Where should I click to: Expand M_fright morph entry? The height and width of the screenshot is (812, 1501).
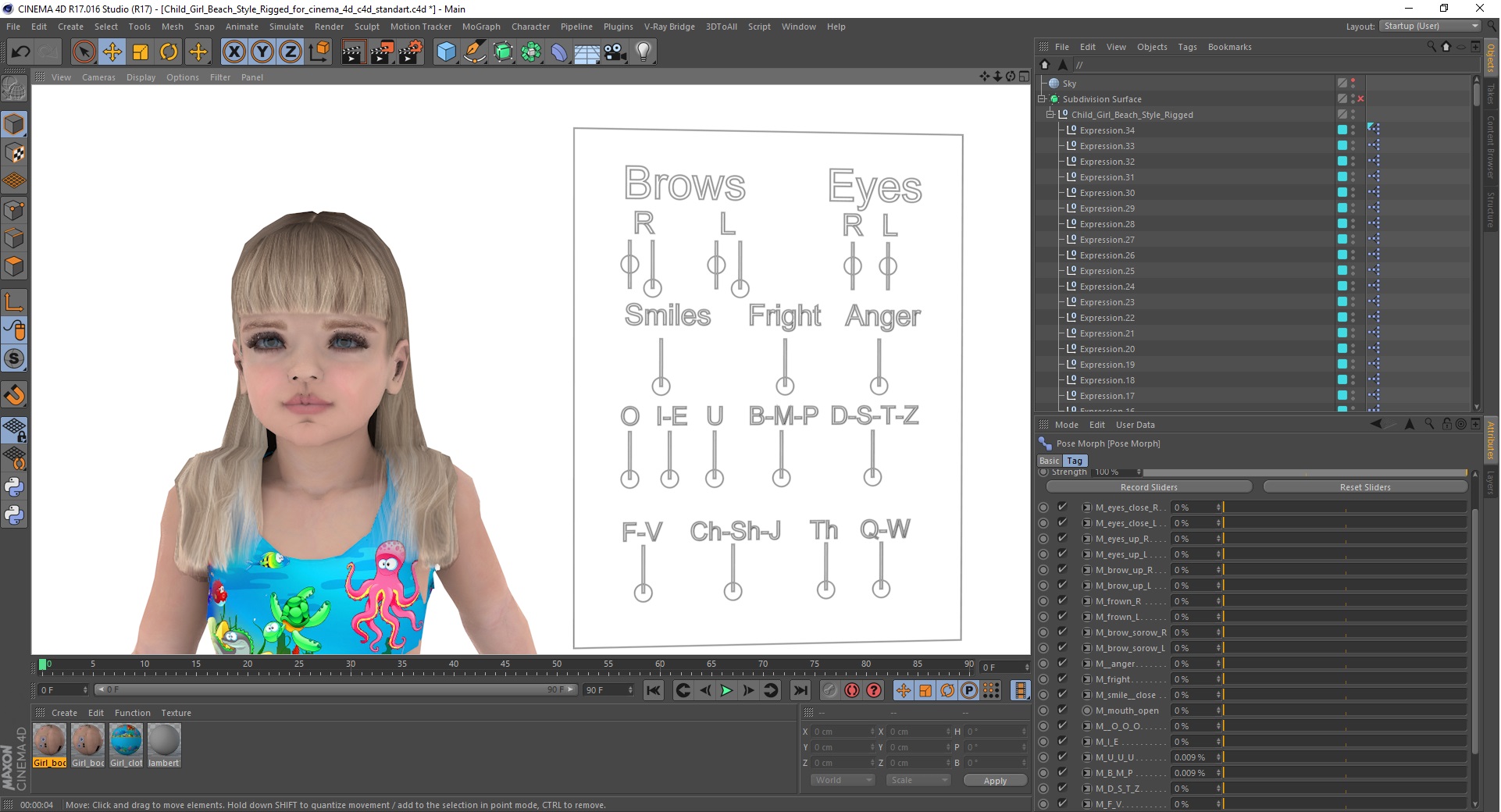pos(1086,679)
